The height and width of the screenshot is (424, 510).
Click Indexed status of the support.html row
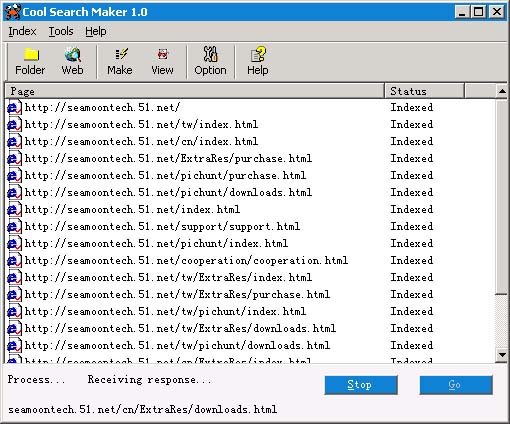pyautogui.click(x=412, y=226)
